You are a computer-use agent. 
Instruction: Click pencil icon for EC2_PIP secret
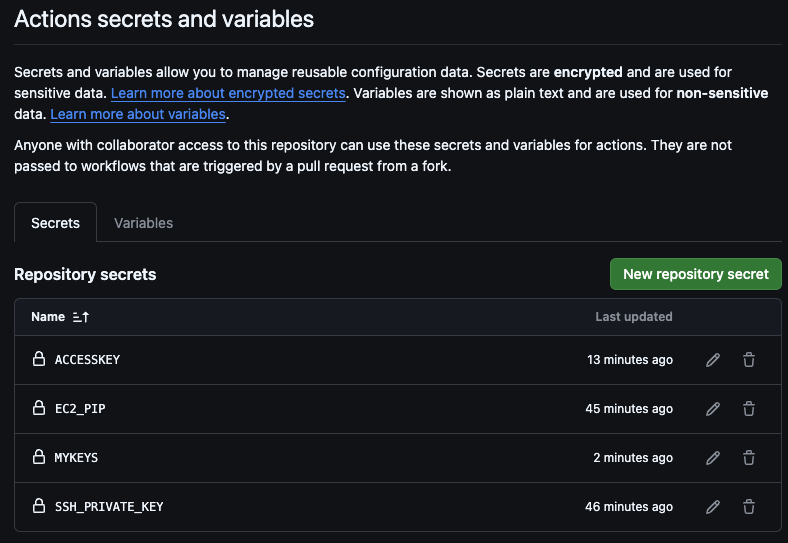click(x=713, y=409)
